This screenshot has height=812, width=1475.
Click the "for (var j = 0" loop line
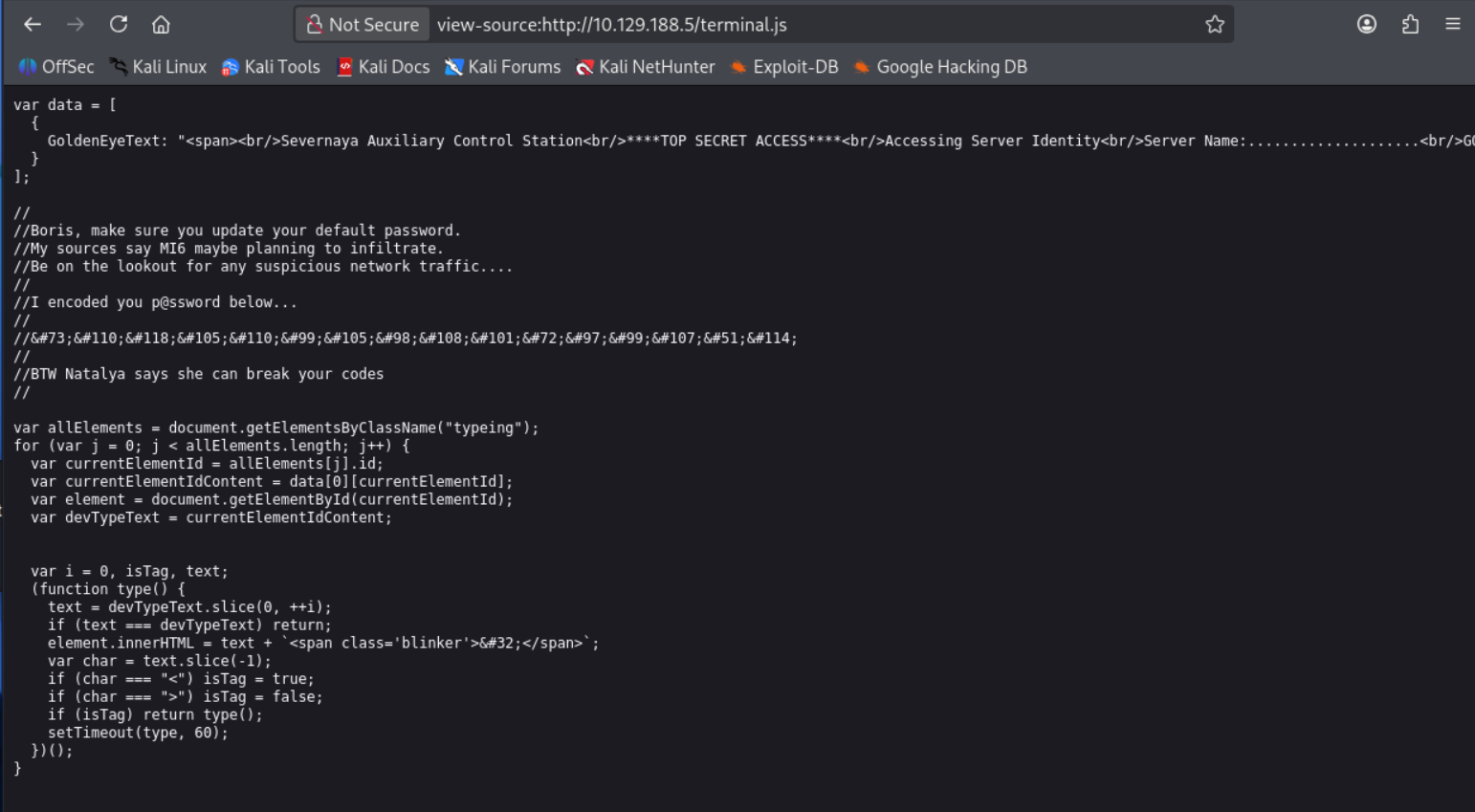click(x=211, y=446)
